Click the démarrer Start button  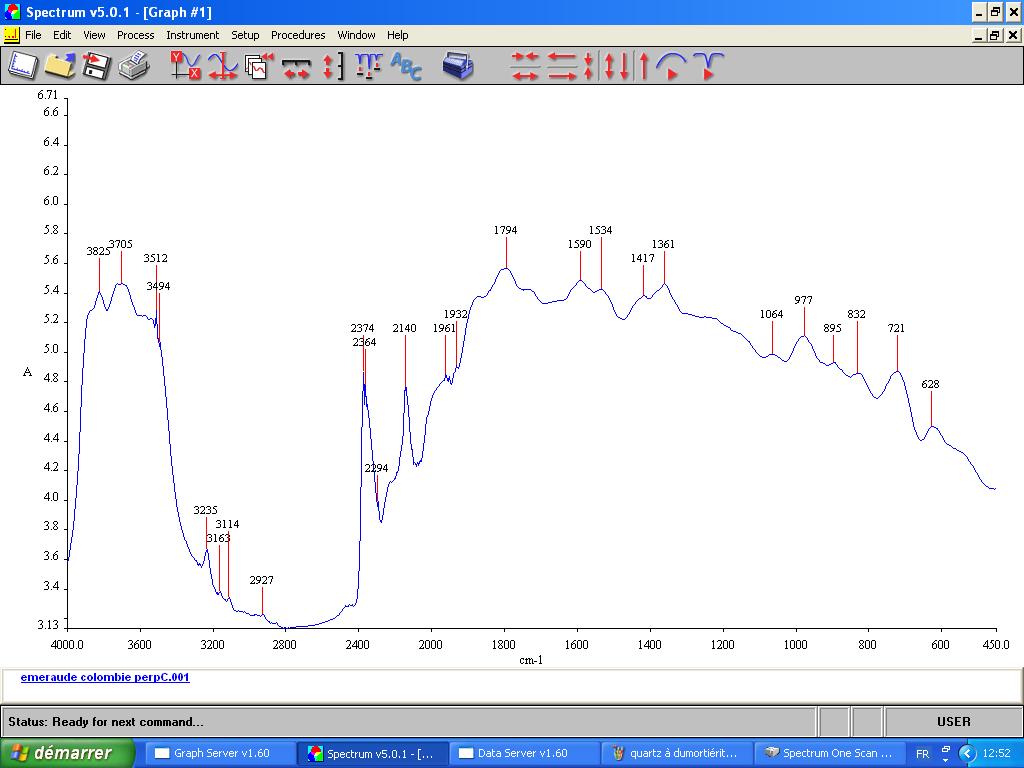pyautogui.click(x=67, y=753)
